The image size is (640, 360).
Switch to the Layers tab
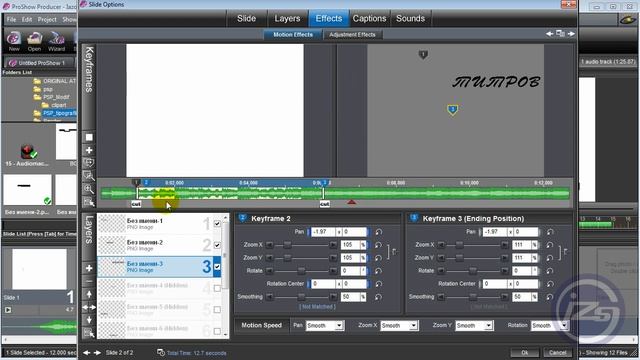[x=287, y=18]
